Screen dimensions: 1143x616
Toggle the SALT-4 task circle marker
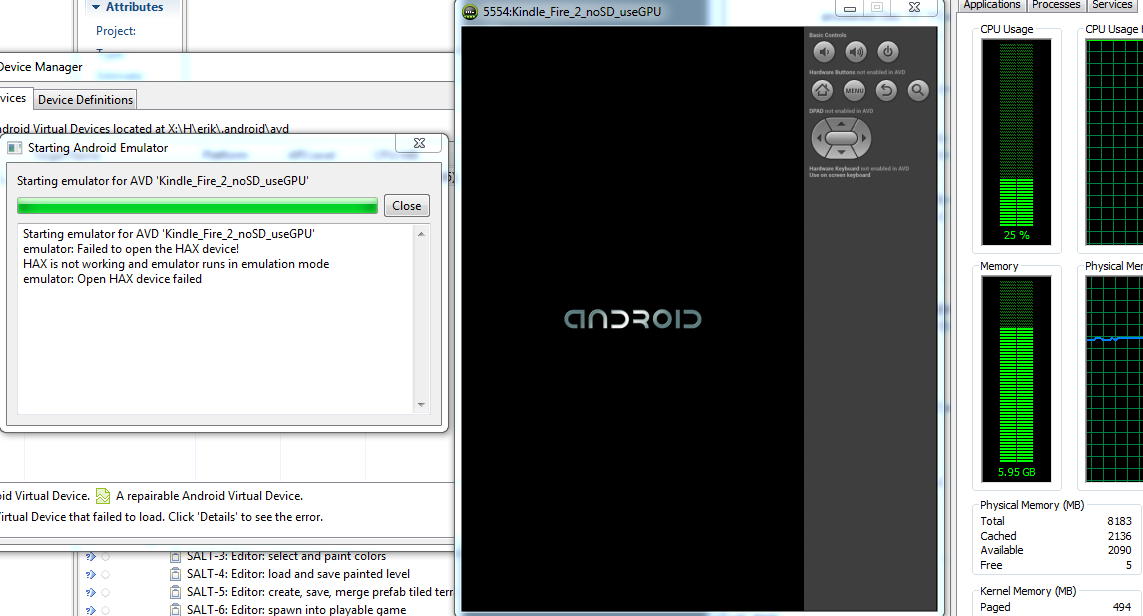click(x=106, y=574)
